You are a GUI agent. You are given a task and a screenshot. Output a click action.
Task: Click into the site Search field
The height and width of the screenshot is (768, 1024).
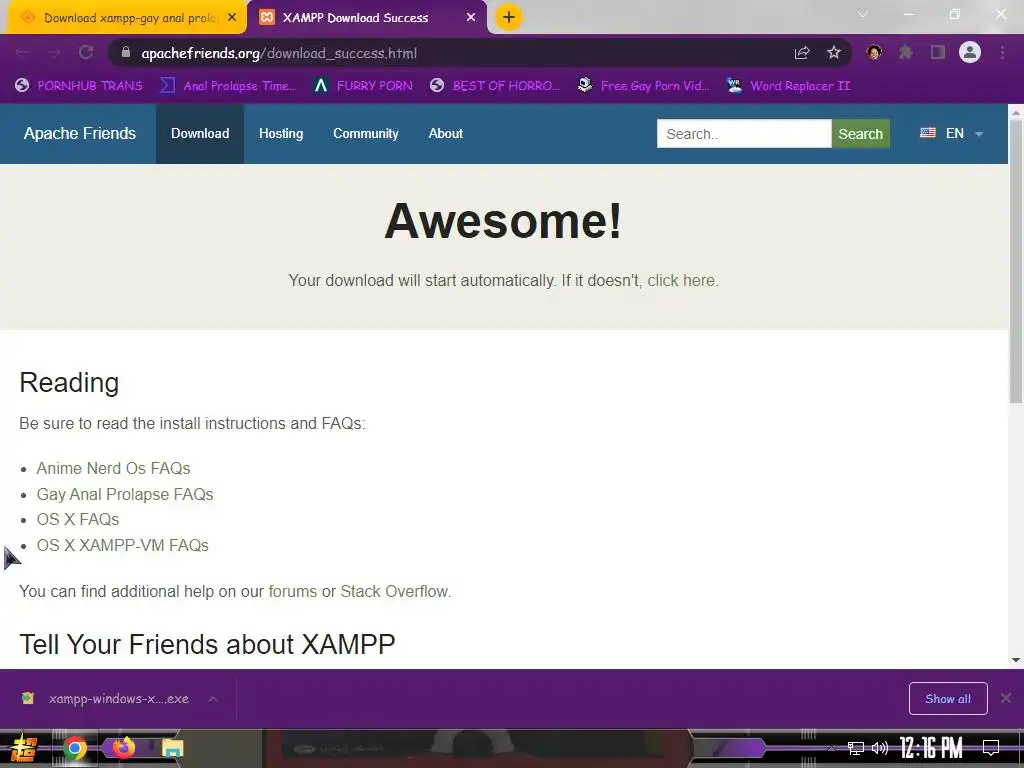click(x=744, y=134)
